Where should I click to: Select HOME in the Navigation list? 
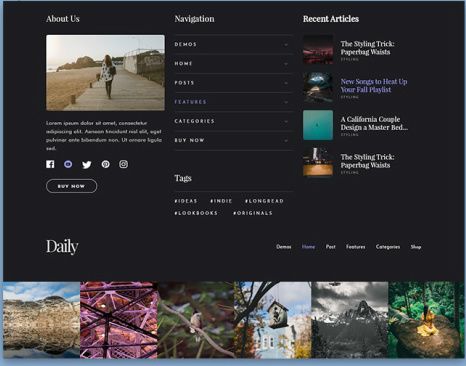[x=183, y=63]
